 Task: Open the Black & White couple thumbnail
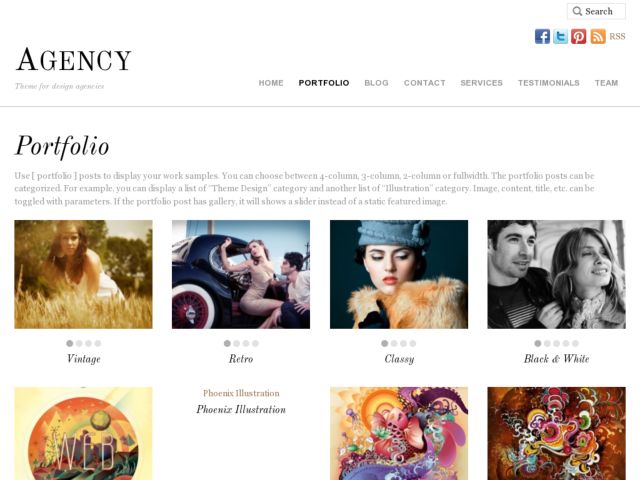coord(556,274)
